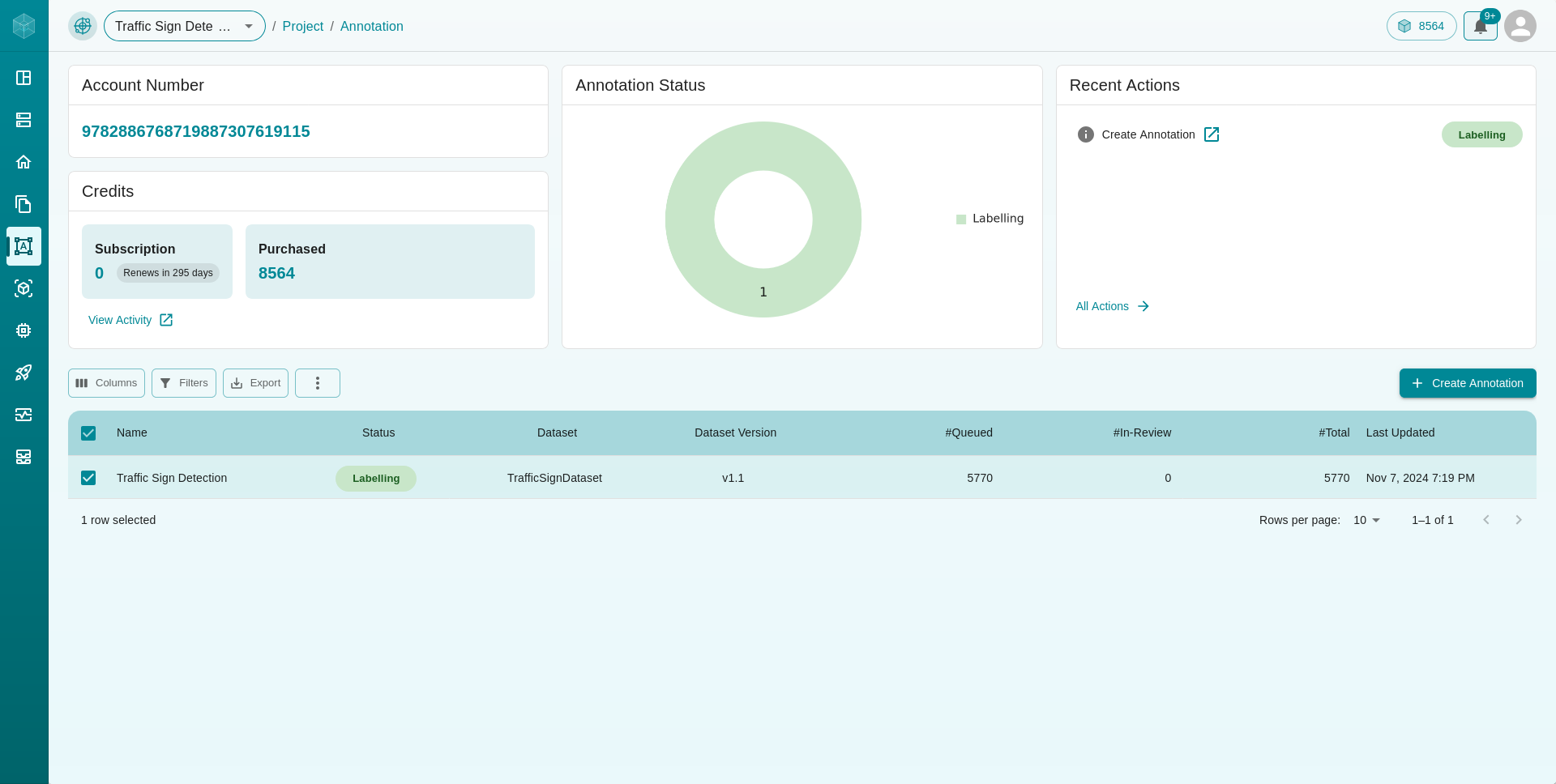Sort by the Dataset Version column header
Screen dimensions: 1556x784
pyautogui.click(x=735, y=432)
